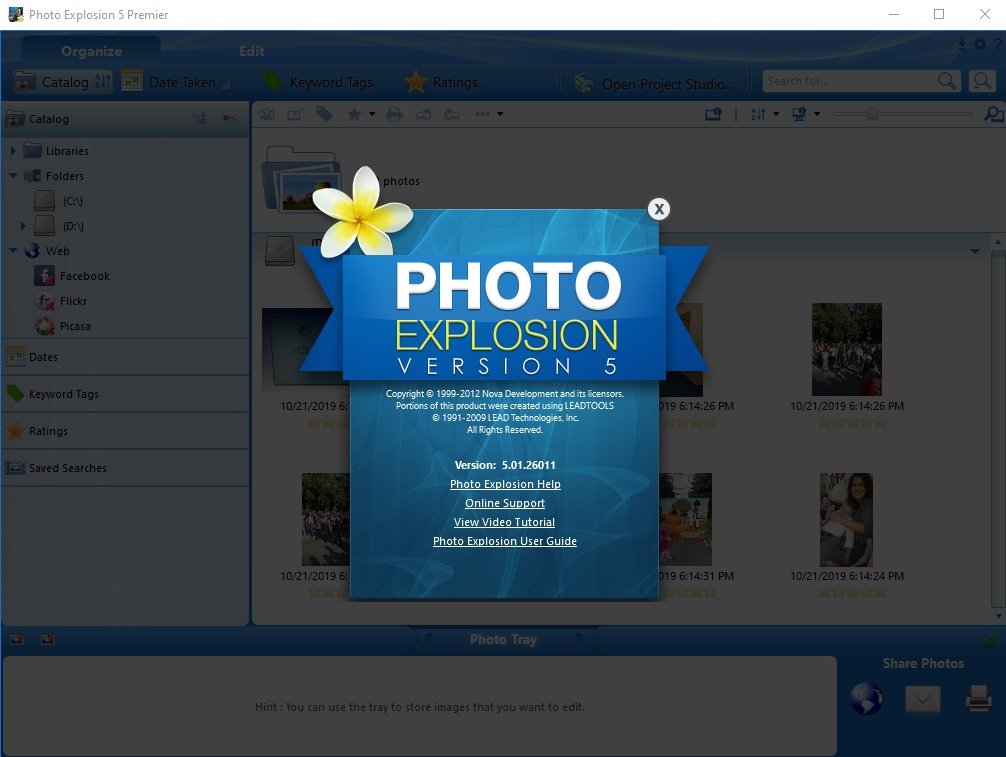This screenshot has width=1006, height=757.
Task: Select Picasa under Web
Action: click(63, 326)
